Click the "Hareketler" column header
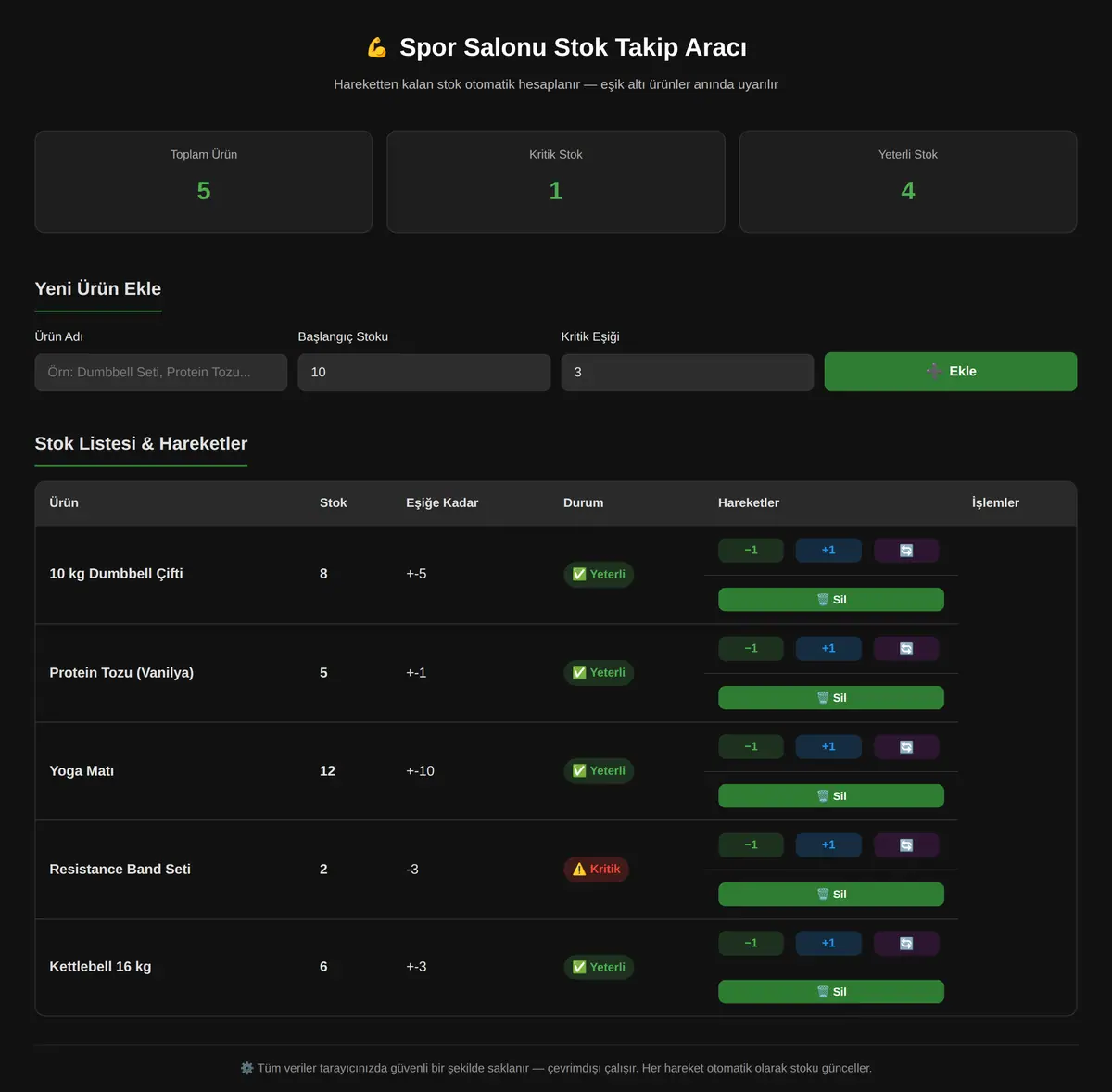 tap(749, 502)
